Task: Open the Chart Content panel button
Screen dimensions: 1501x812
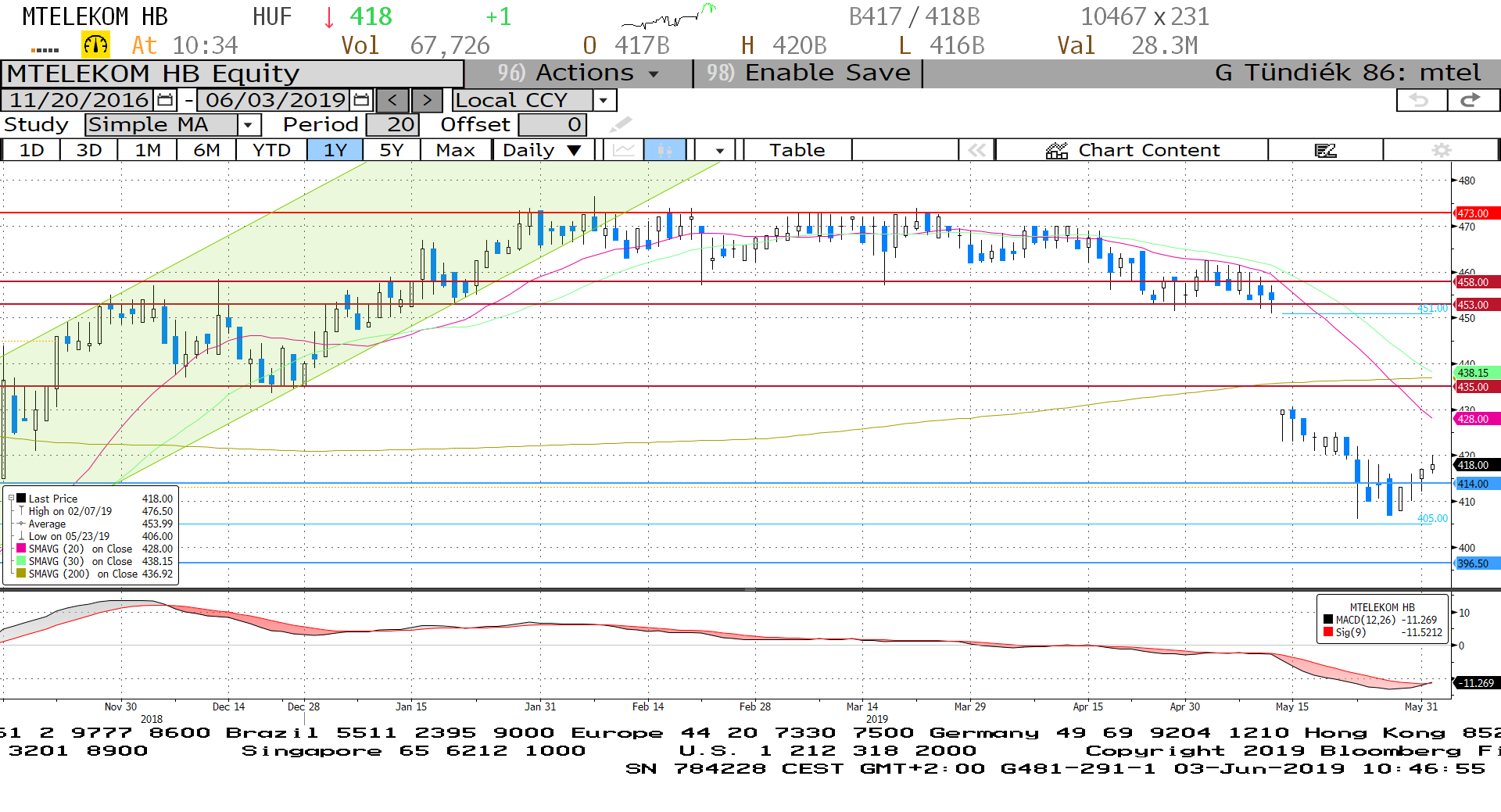Action: [1132, 150]
